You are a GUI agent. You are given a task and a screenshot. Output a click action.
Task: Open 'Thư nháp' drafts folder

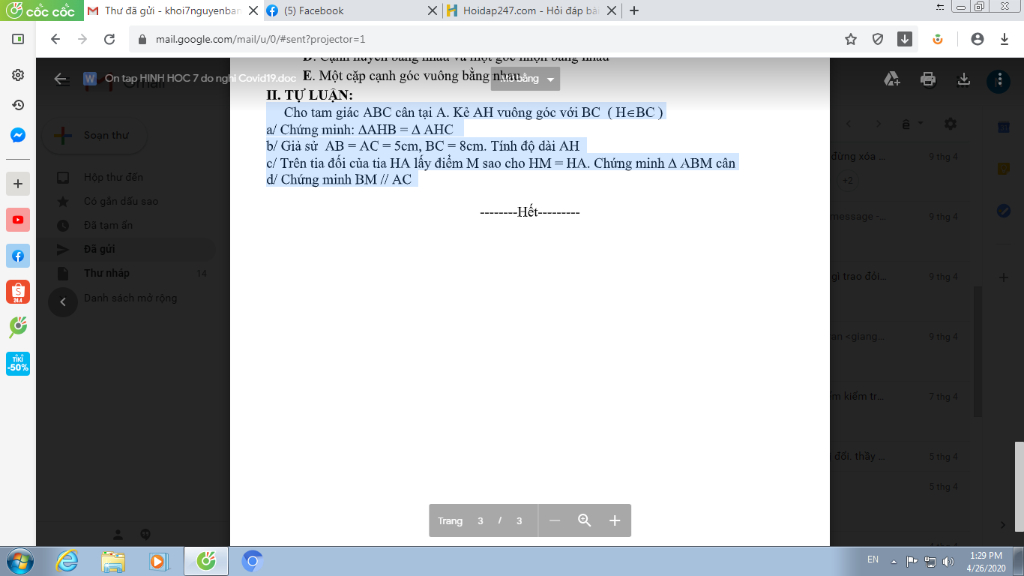tap(106, 273)
